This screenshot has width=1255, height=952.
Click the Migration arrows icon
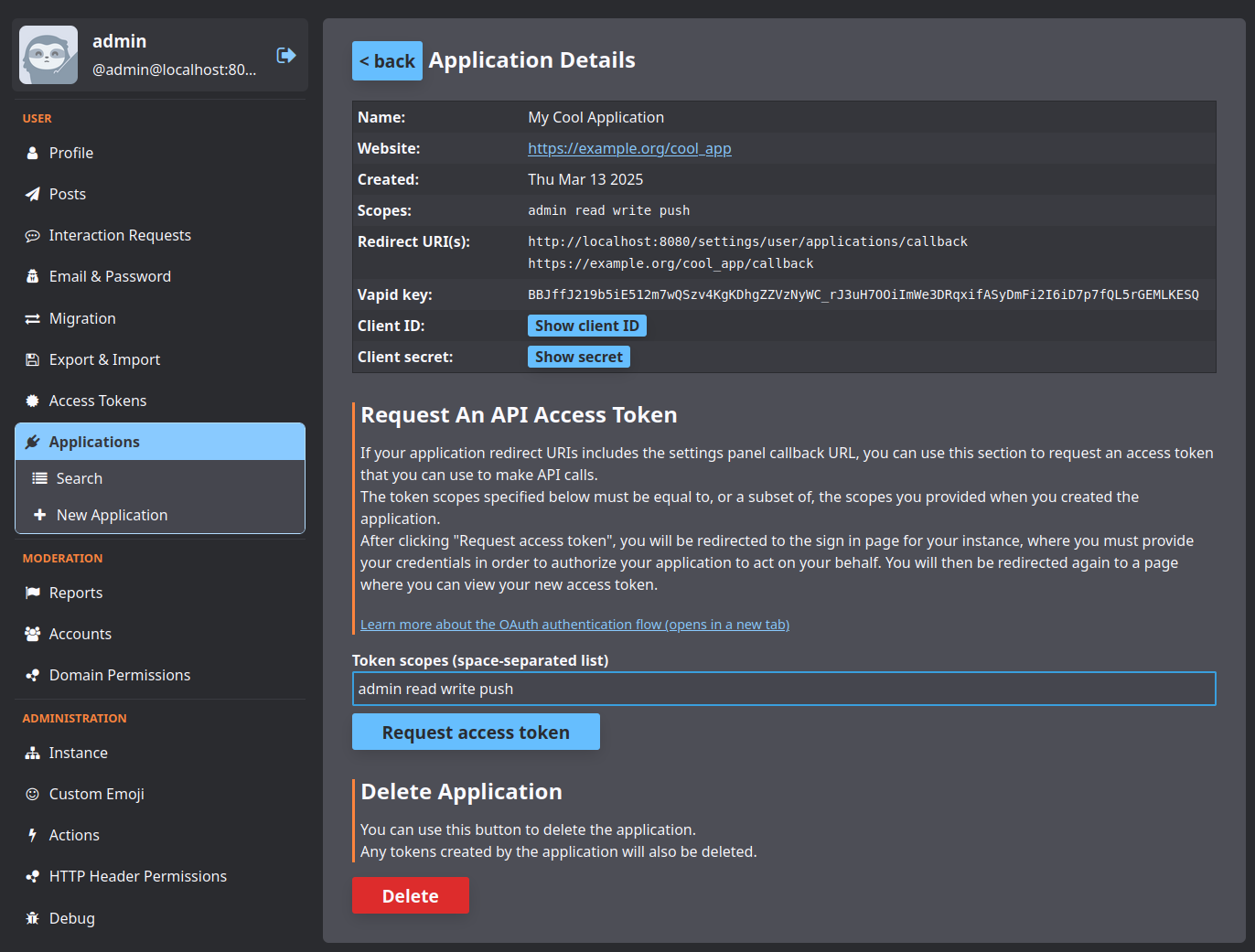(33, 319)
